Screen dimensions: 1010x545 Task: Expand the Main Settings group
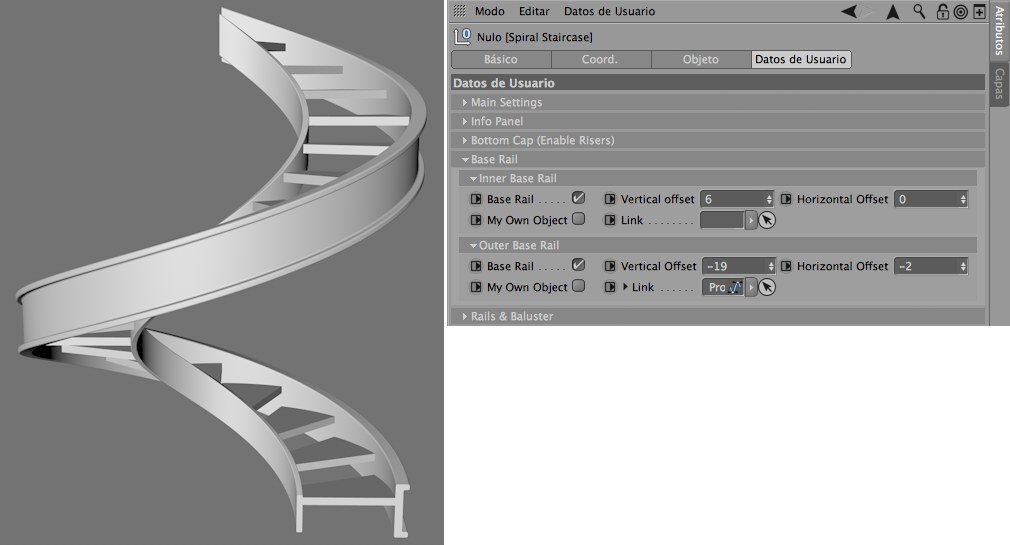pos(465,103)
